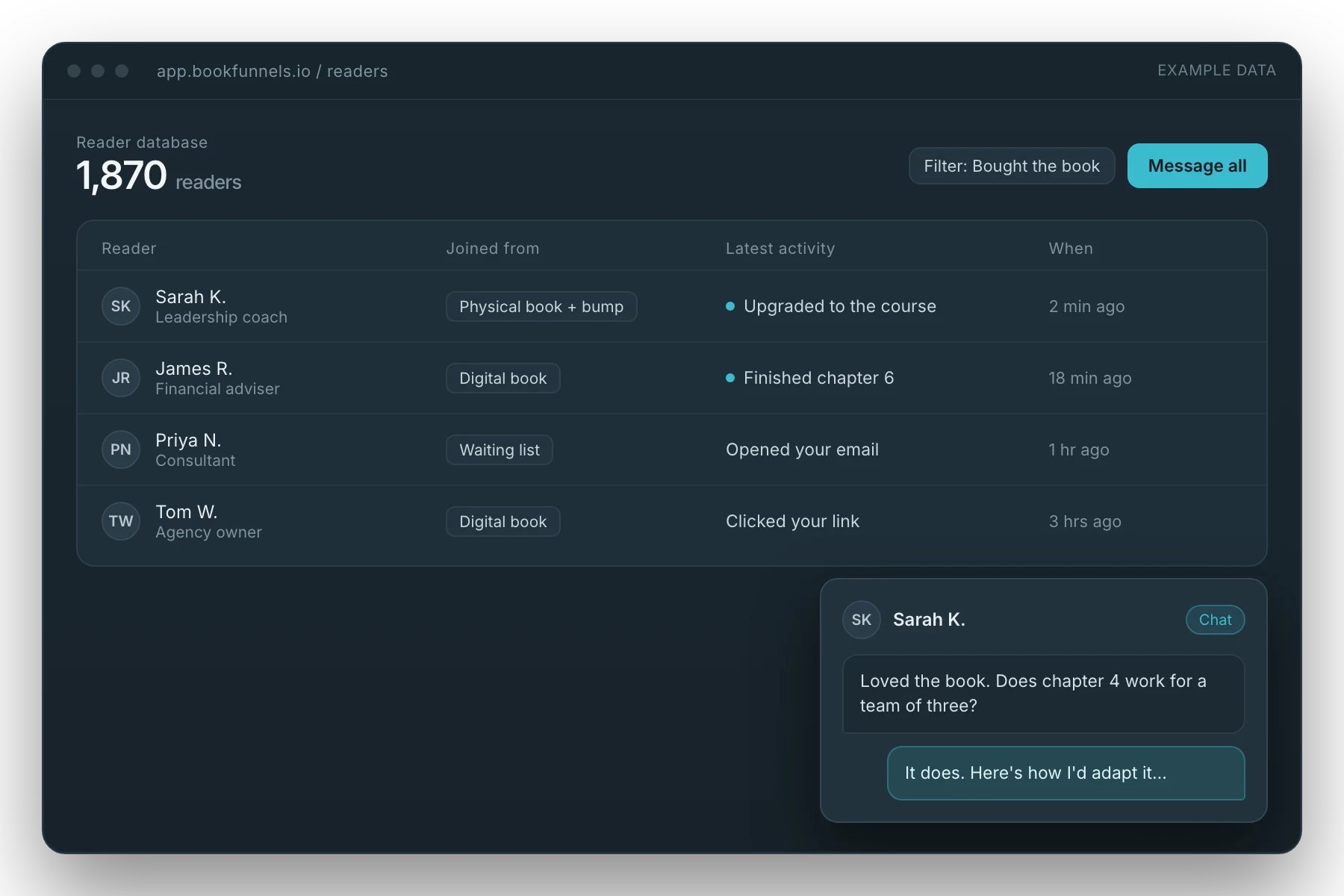Click the Latest activity column header
The height and width of the screenshot is (896, 1344).
pos(780,249)
